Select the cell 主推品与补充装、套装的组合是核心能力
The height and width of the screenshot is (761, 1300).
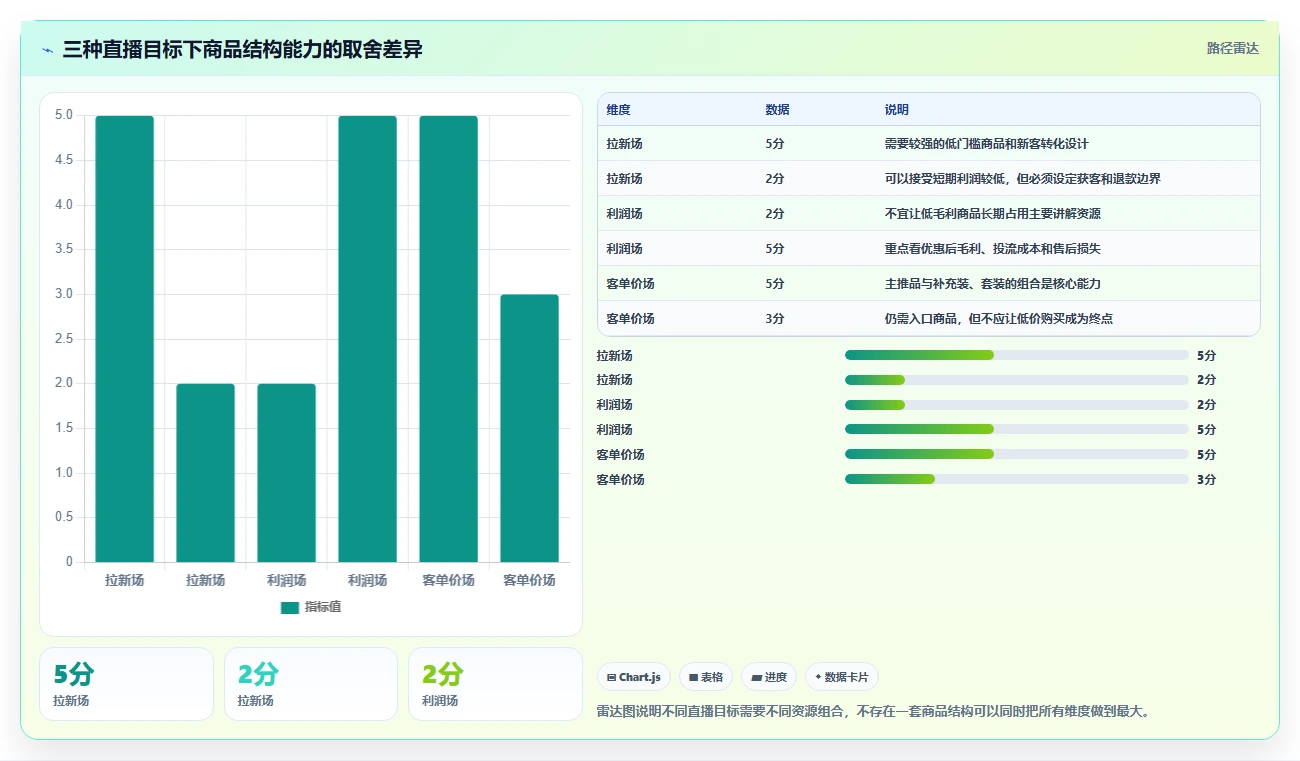(993, 284)
